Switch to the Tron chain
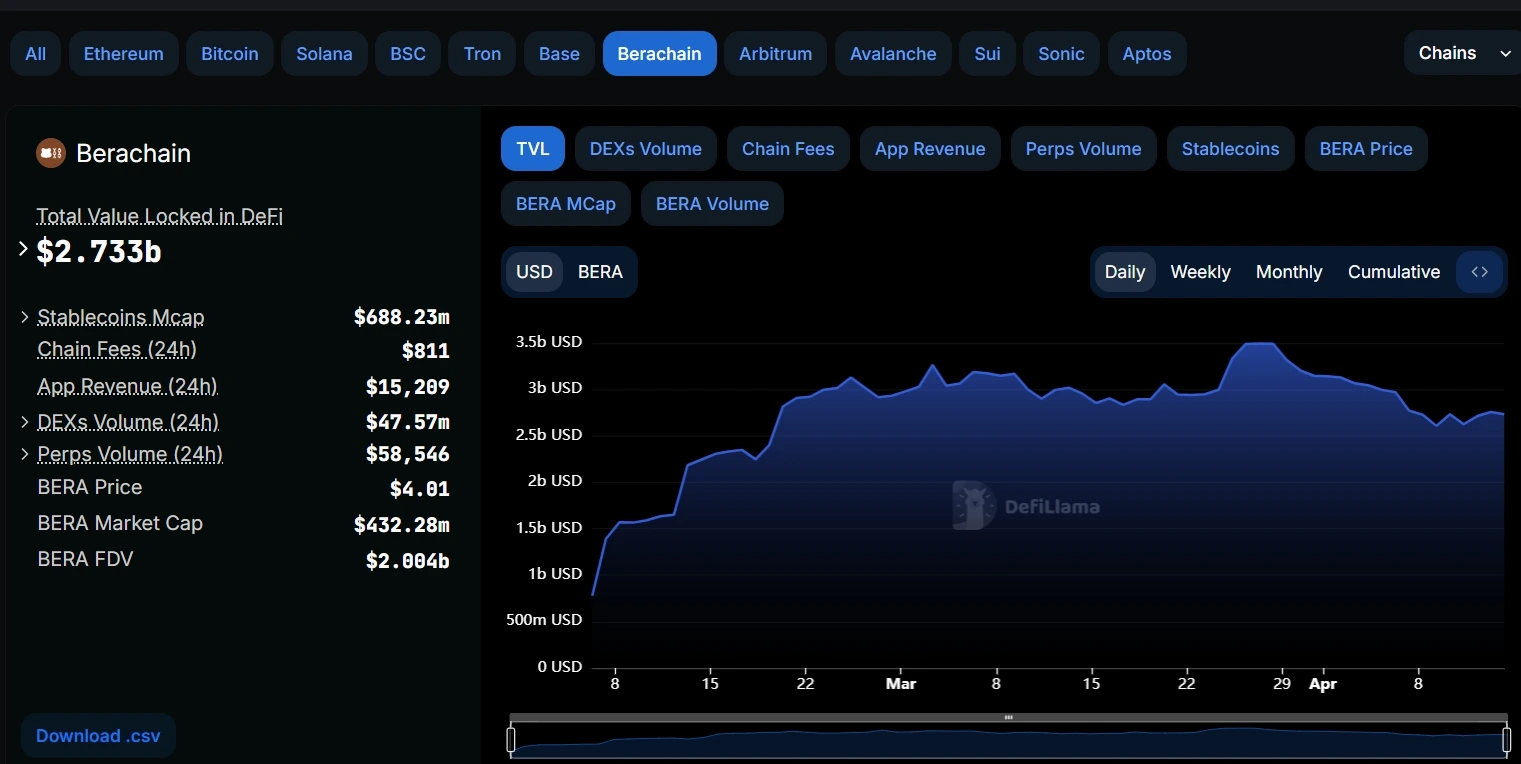The width and height of the screenshot is (1521, 764). (482, 54)
